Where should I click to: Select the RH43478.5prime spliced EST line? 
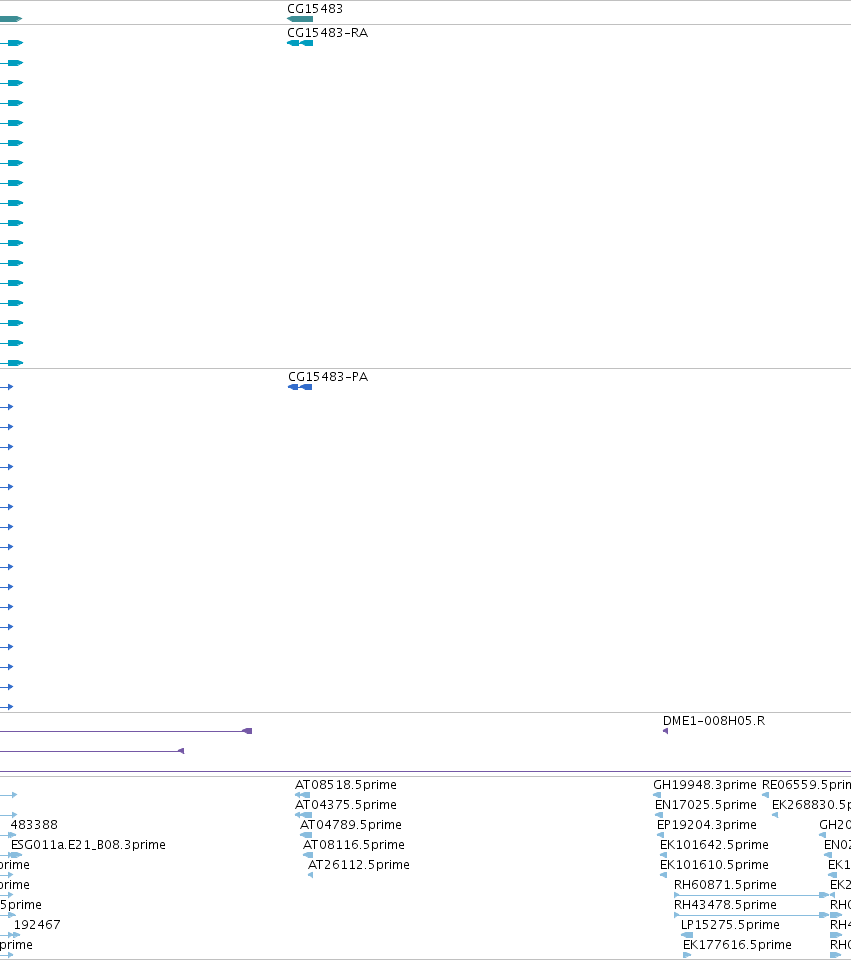[751, 915]
